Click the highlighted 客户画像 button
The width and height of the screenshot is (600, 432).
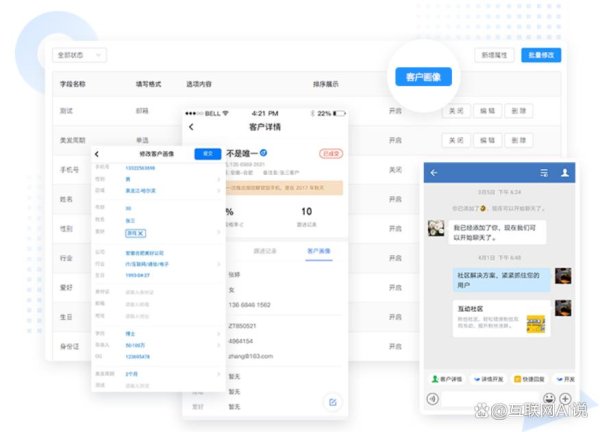click(x=423, y=77)
